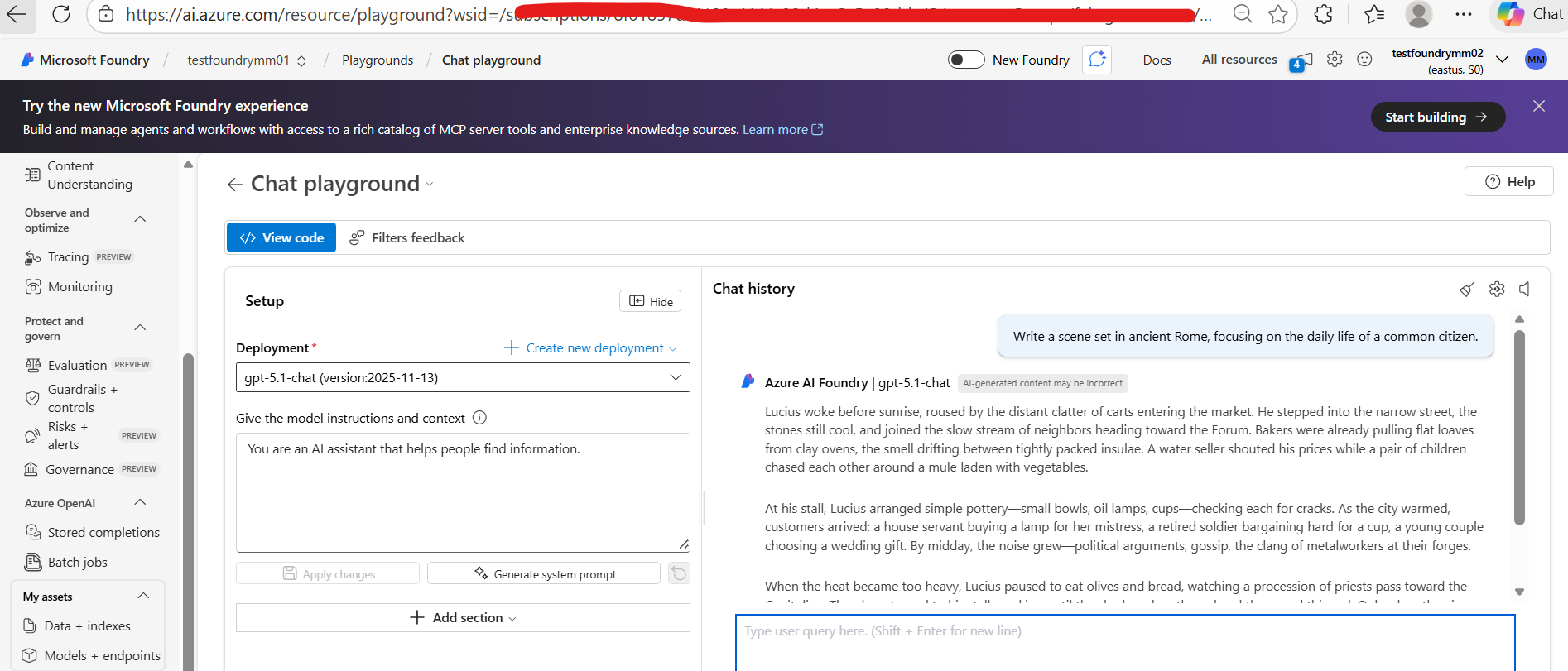This screenshot has width=1568, height=671.
Task: Collapse Protect and govern section
Action: coord(140,328)
